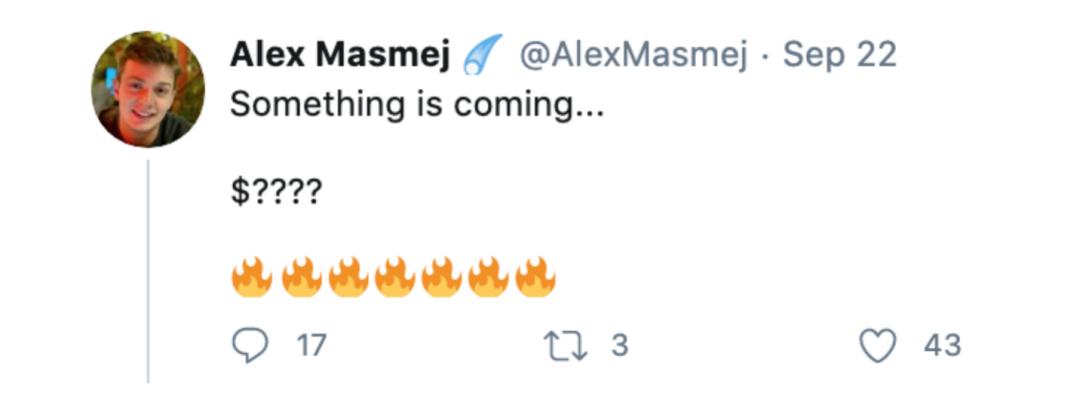Viewport: 1080px width, 409px height.
Task: Click the sixth fire emoji in the row
Action: pyautogui.click(x=488, y=277)
